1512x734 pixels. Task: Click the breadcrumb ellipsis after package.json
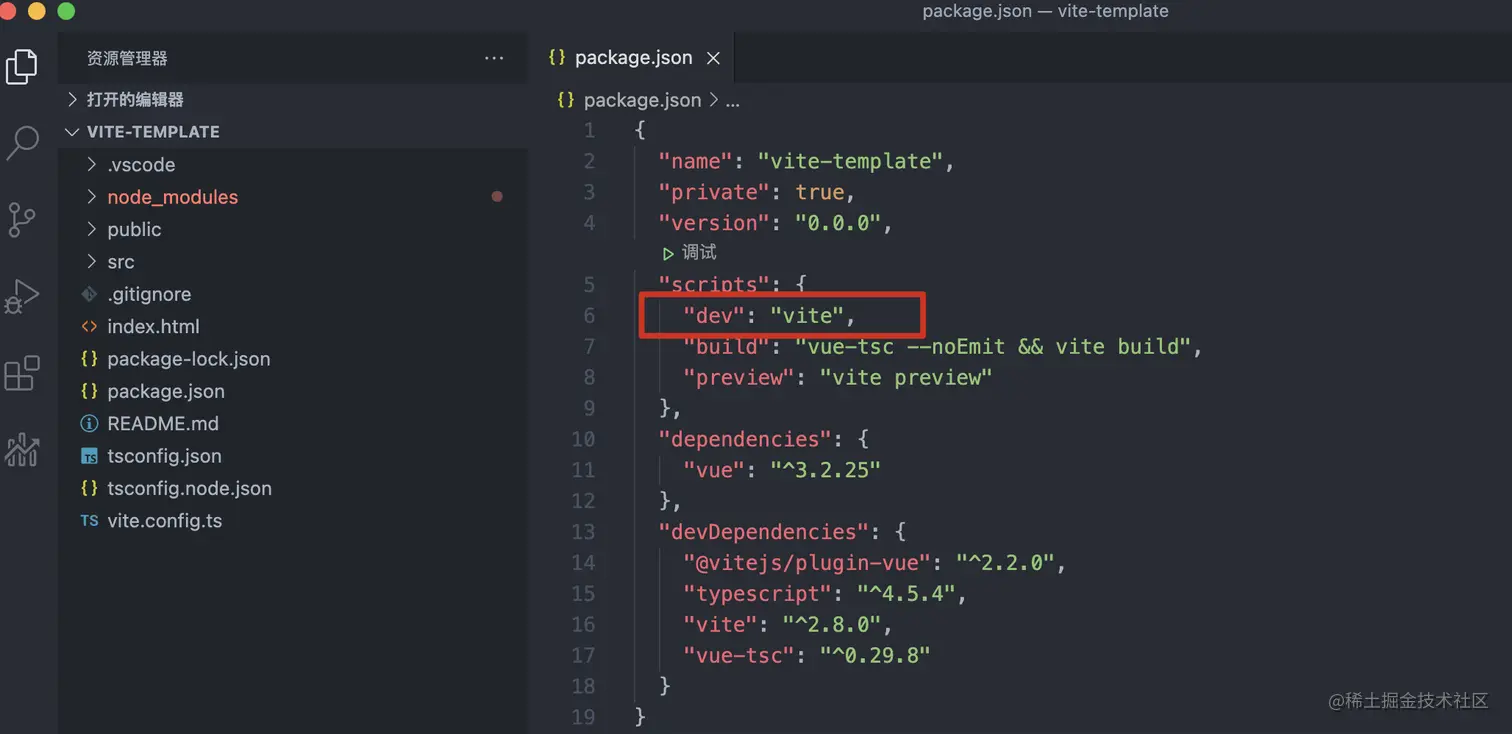pyautogui.click(x=732, y=100)
